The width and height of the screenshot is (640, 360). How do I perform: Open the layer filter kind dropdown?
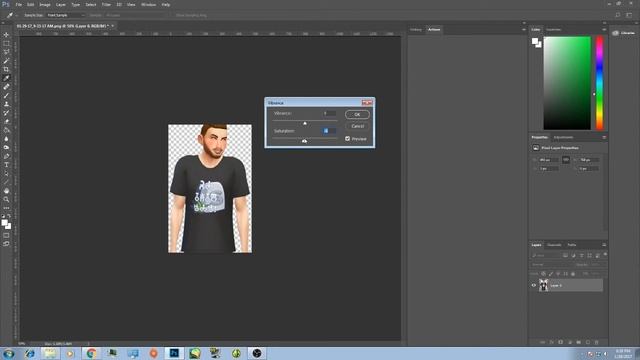click(545, 256)
